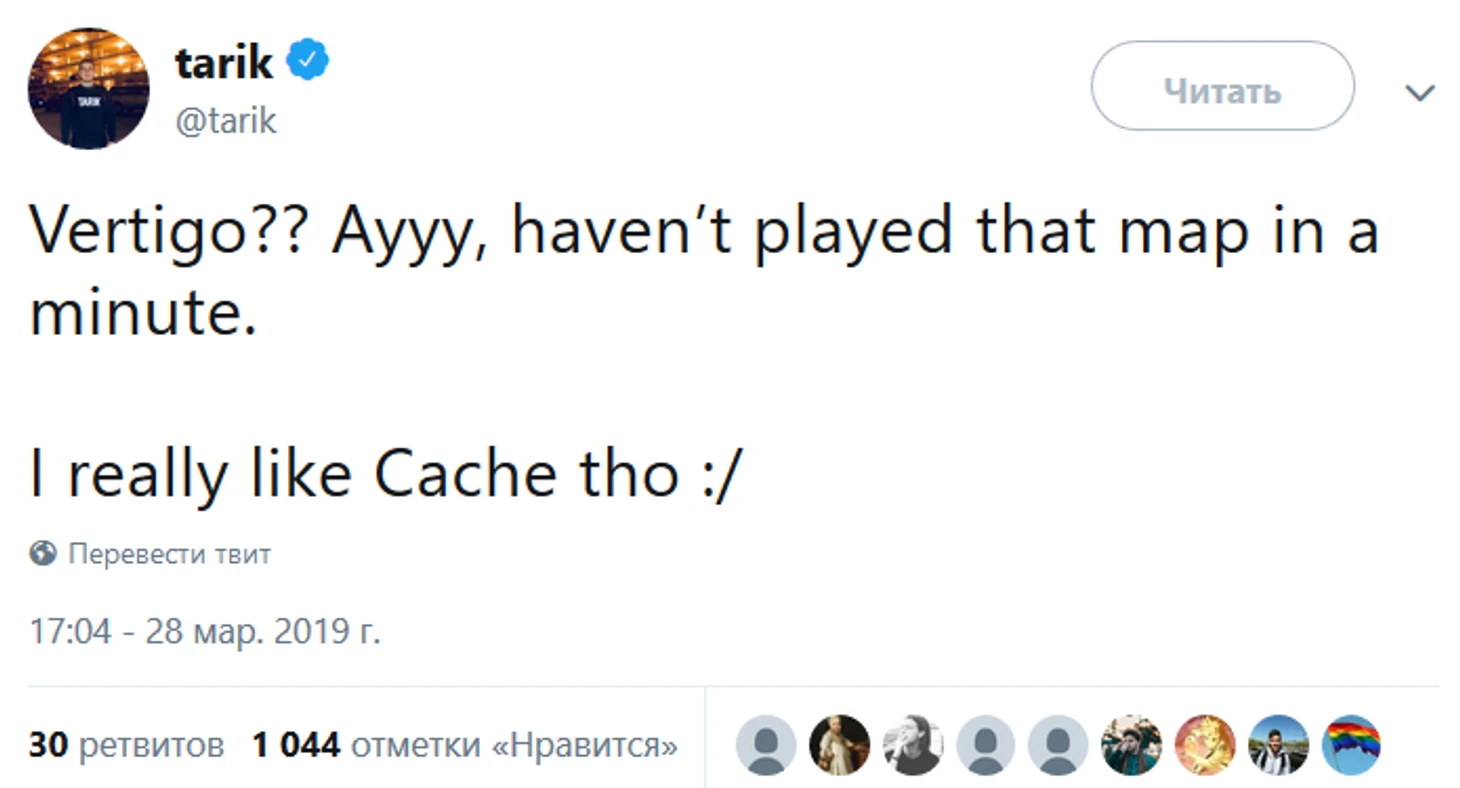The image size is (1460, 788).
Task: Open the backpack man's outdoor avatar
Action: pyautogui.click(x=1278, y=745)
